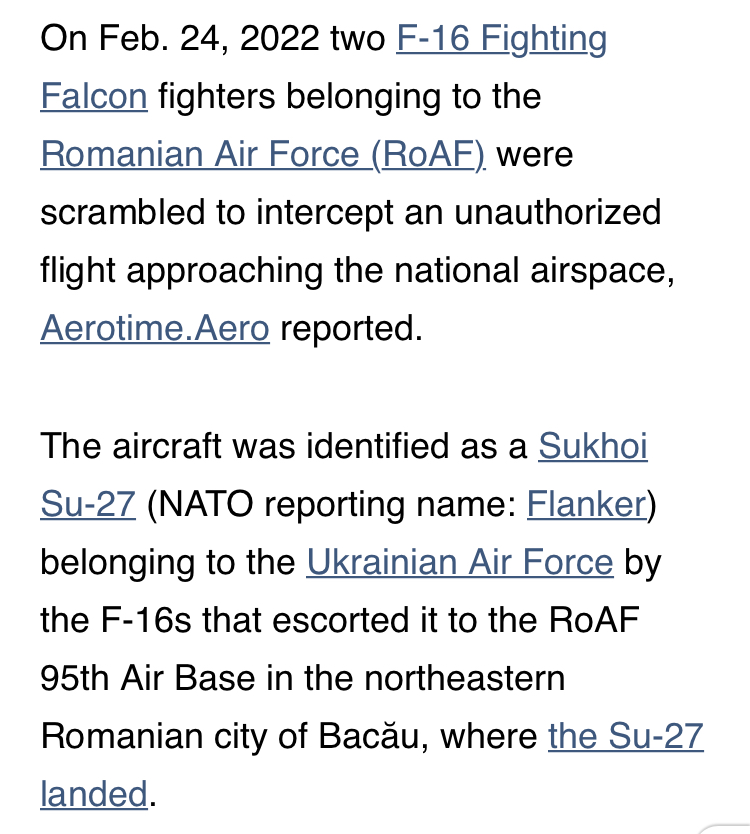Click the '95th Air Base' text
750x834 pixels.
coord(148,678)
